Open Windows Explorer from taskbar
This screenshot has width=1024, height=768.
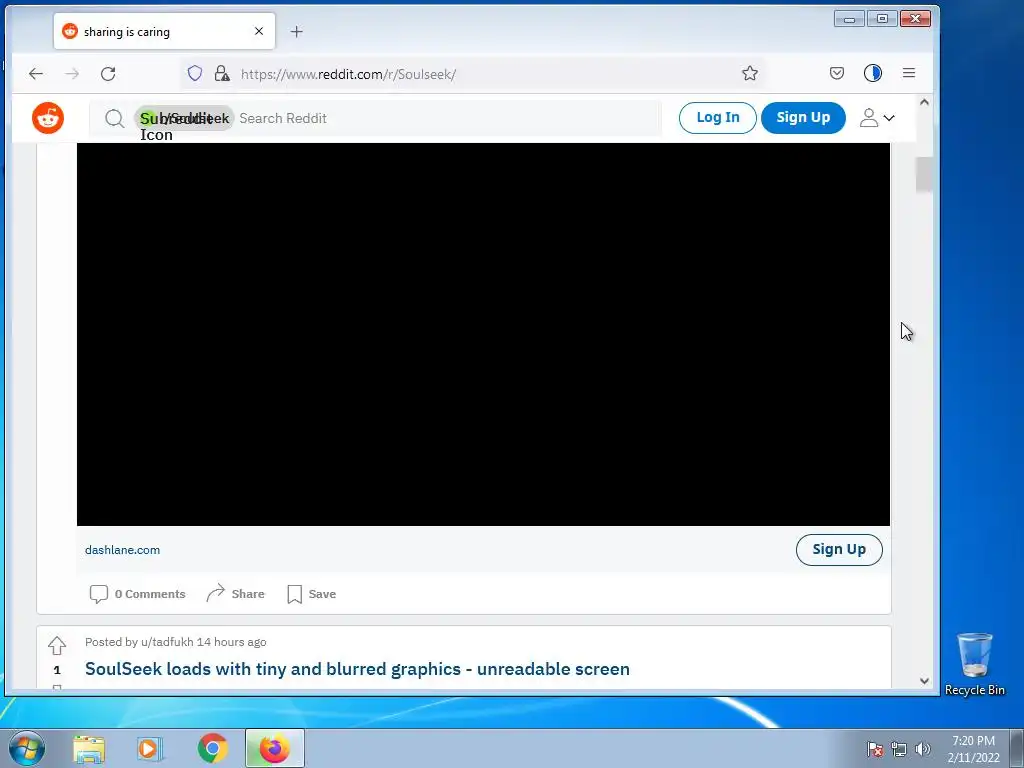pyautogui.click(x=89, y=748)
